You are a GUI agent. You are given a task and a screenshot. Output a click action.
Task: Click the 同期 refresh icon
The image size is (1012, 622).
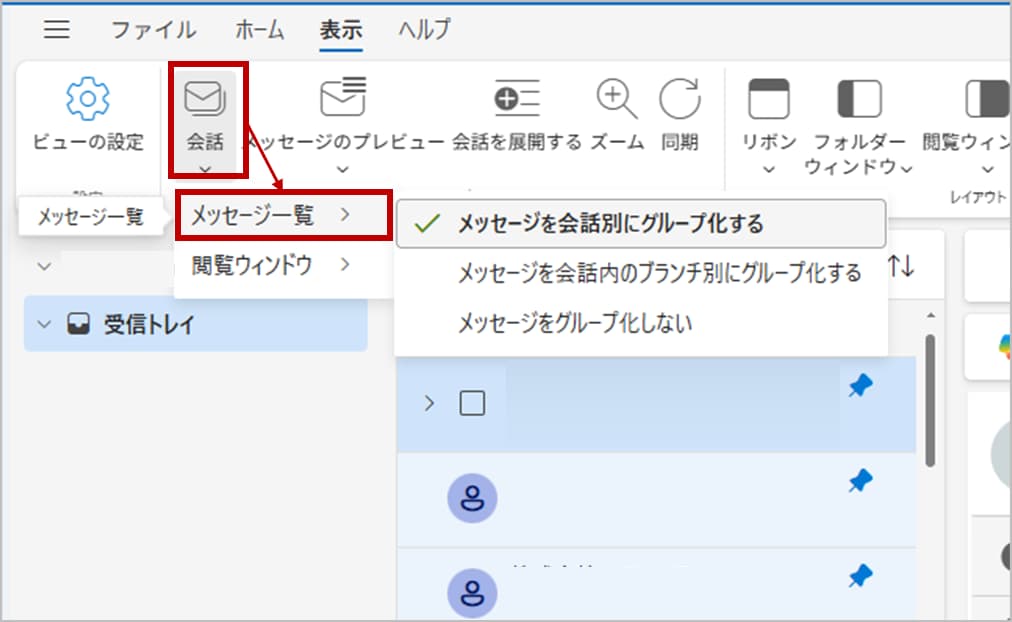[x=679, y=98]
